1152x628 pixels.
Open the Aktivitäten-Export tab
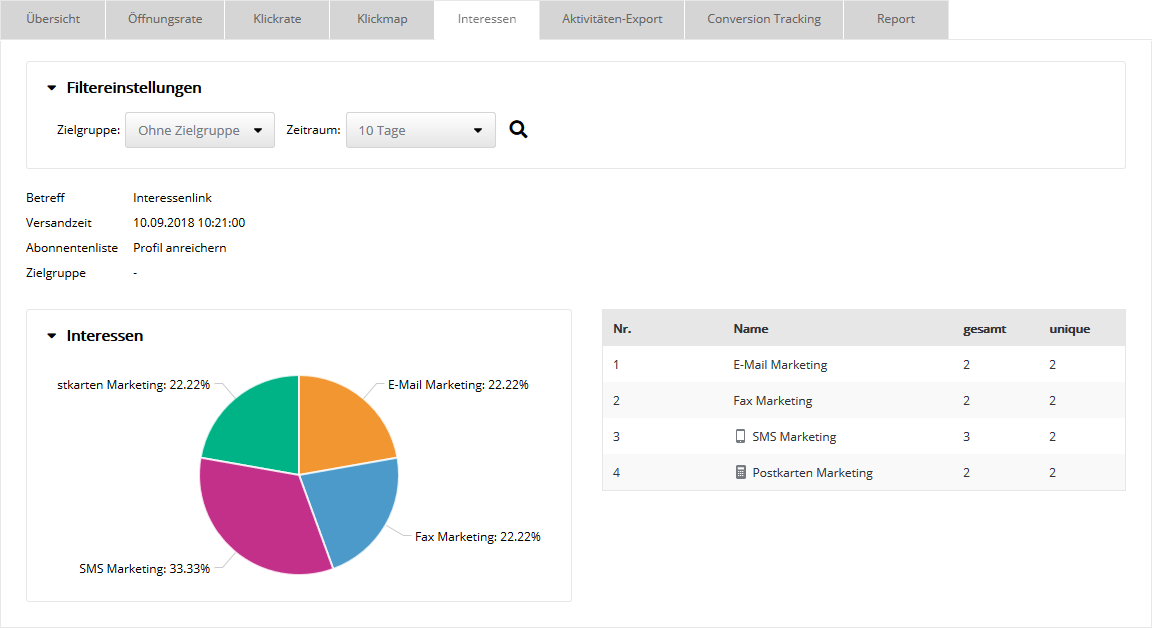612,20
